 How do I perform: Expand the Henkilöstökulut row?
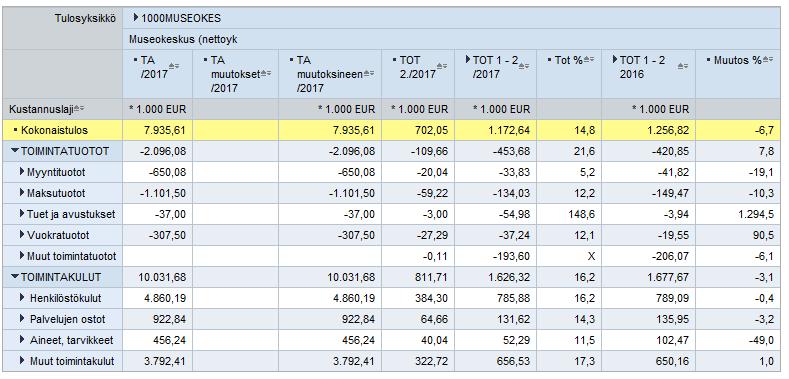[x=22, y=298]
